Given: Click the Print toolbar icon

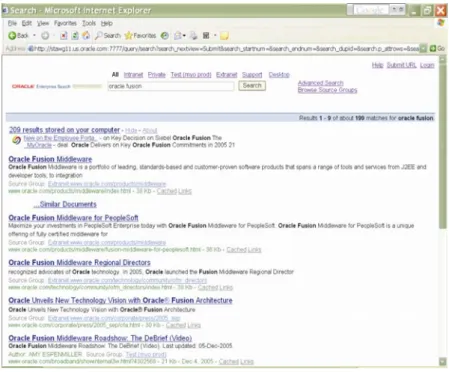Looking at the screenshot, I should pos(194,35).
